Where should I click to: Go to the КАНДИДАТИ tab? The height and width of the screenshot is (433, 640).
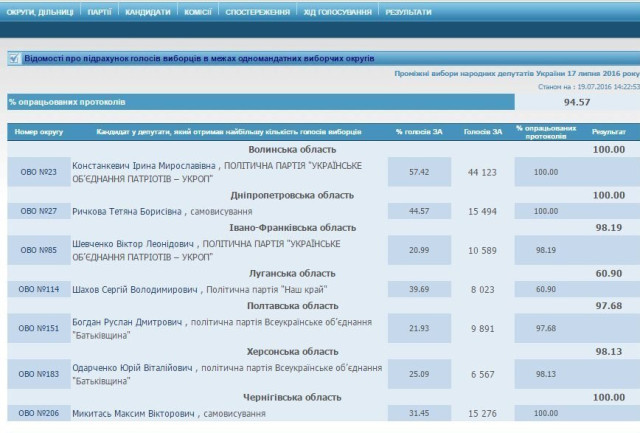pyautogui.click(x=146, y=13)
